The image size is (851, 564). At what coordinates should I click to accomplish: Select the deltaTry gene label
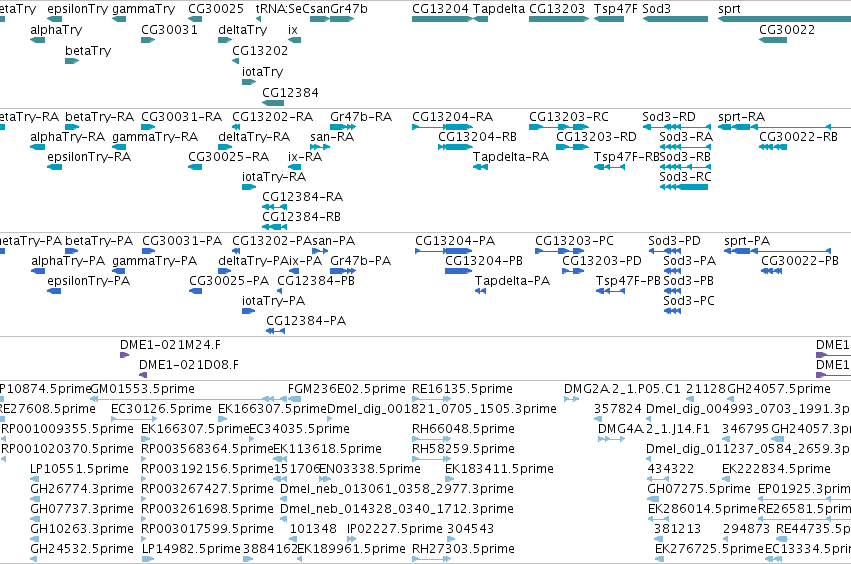(x=243, y=30)
